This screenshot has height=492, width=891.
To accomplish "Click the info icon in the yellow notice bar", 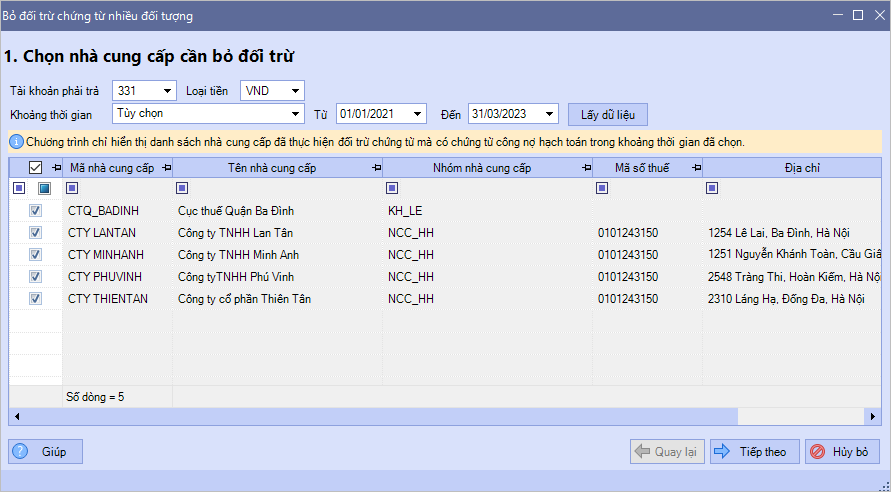I will tap(16, 142).
